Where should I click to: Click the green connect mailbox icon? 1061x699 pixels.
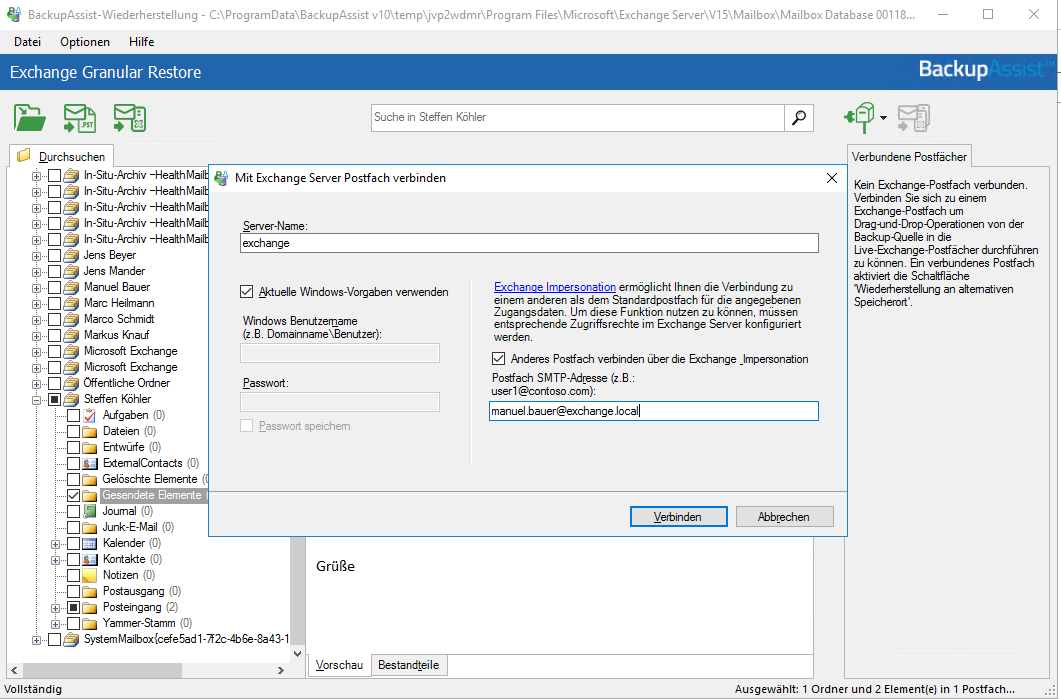click(859, 118)
